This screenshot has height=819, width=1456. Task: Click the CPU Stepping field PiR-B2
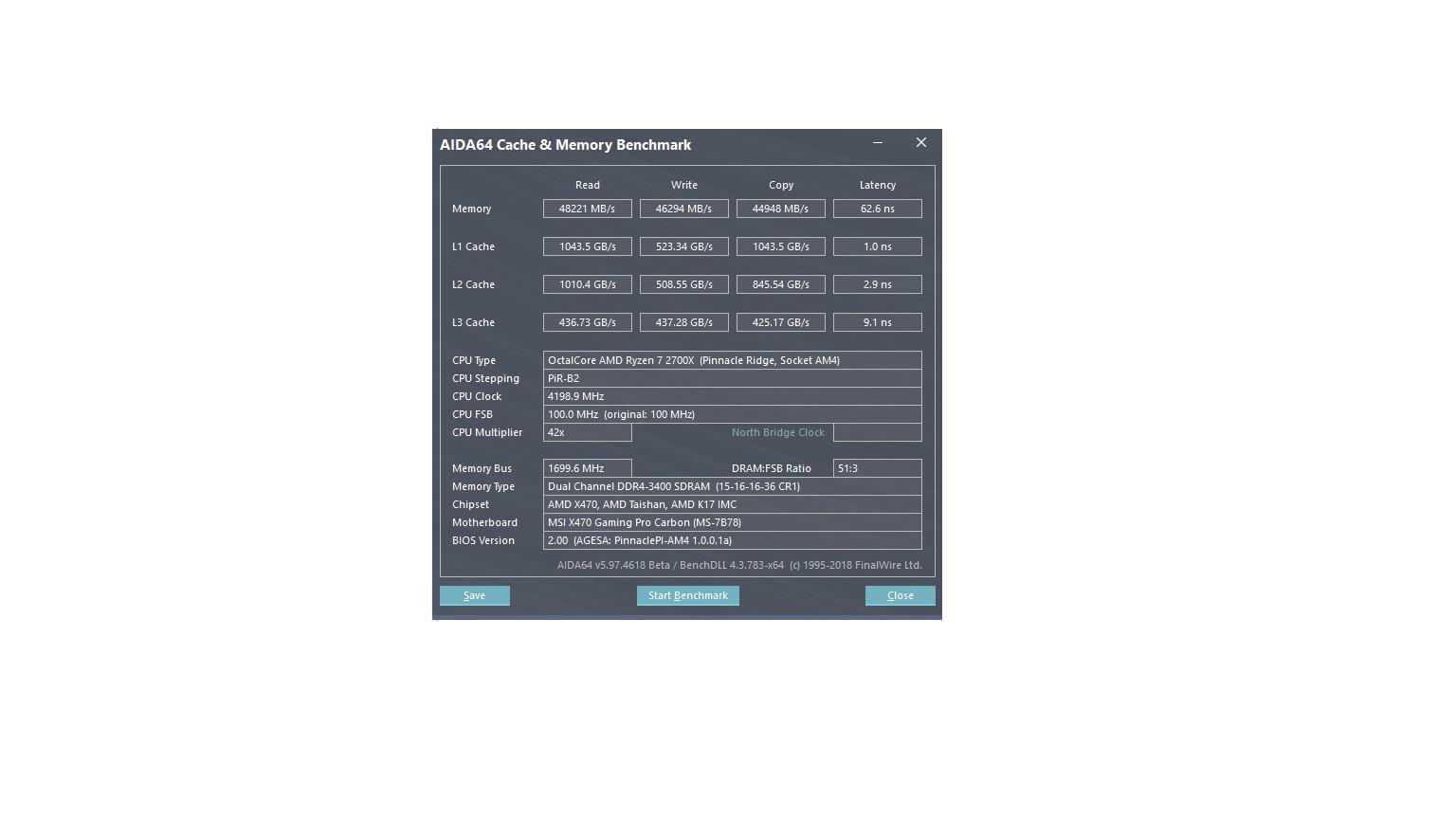click(733, 378)
